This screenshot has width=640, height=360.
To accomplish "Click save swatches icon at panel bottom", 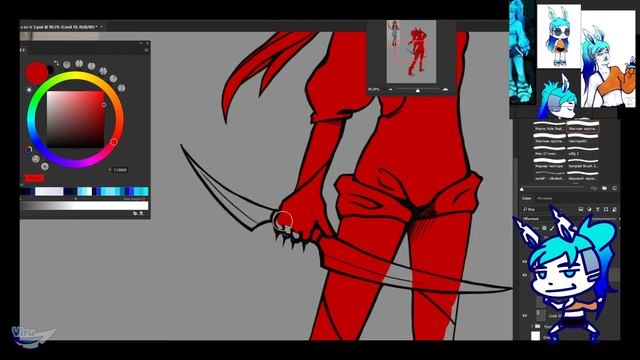I will [142, 213].
